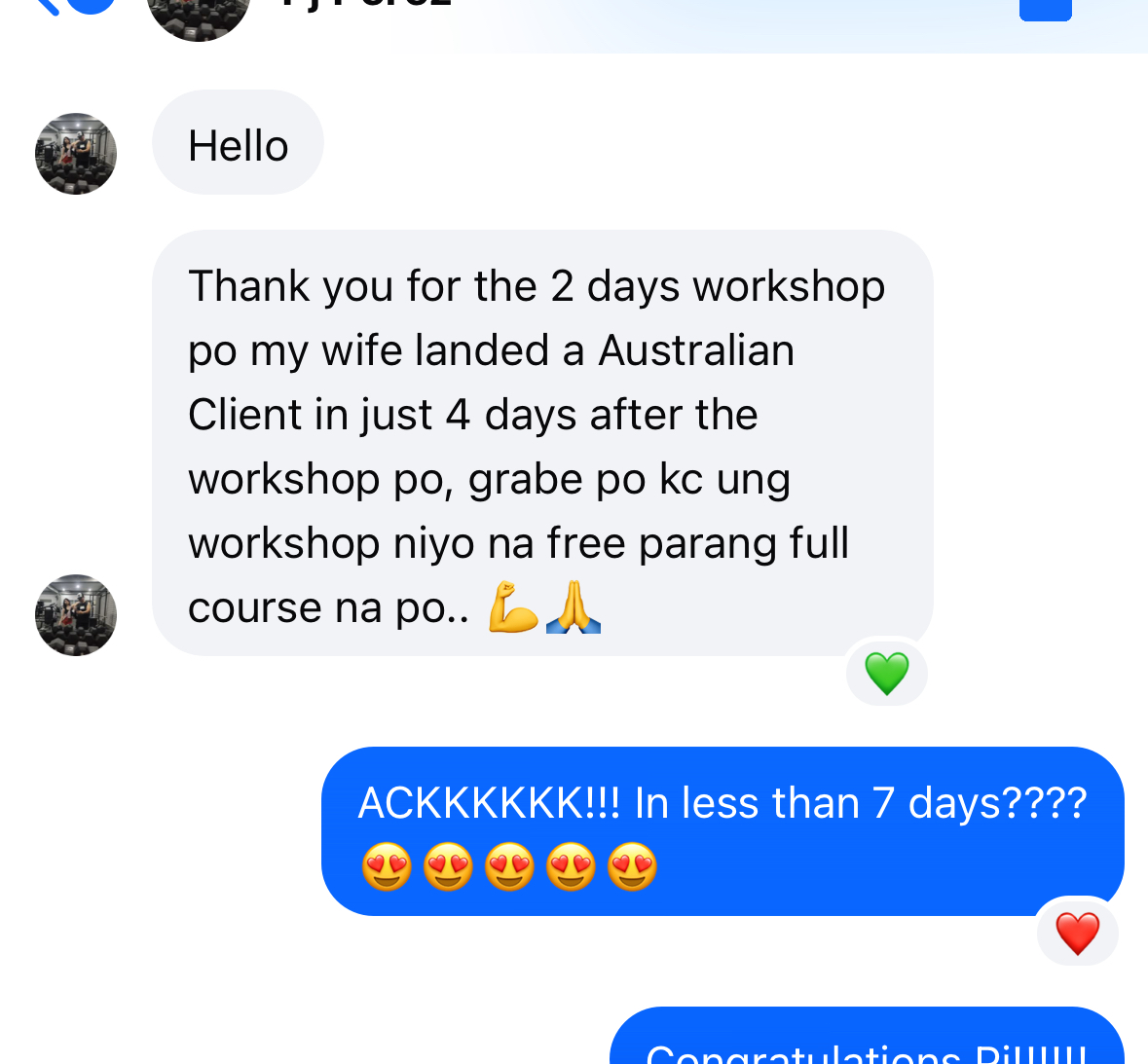Screen dimensions: 1148x1064
Task: Open the green heart reaction
Action: click(x=887, y=673)
